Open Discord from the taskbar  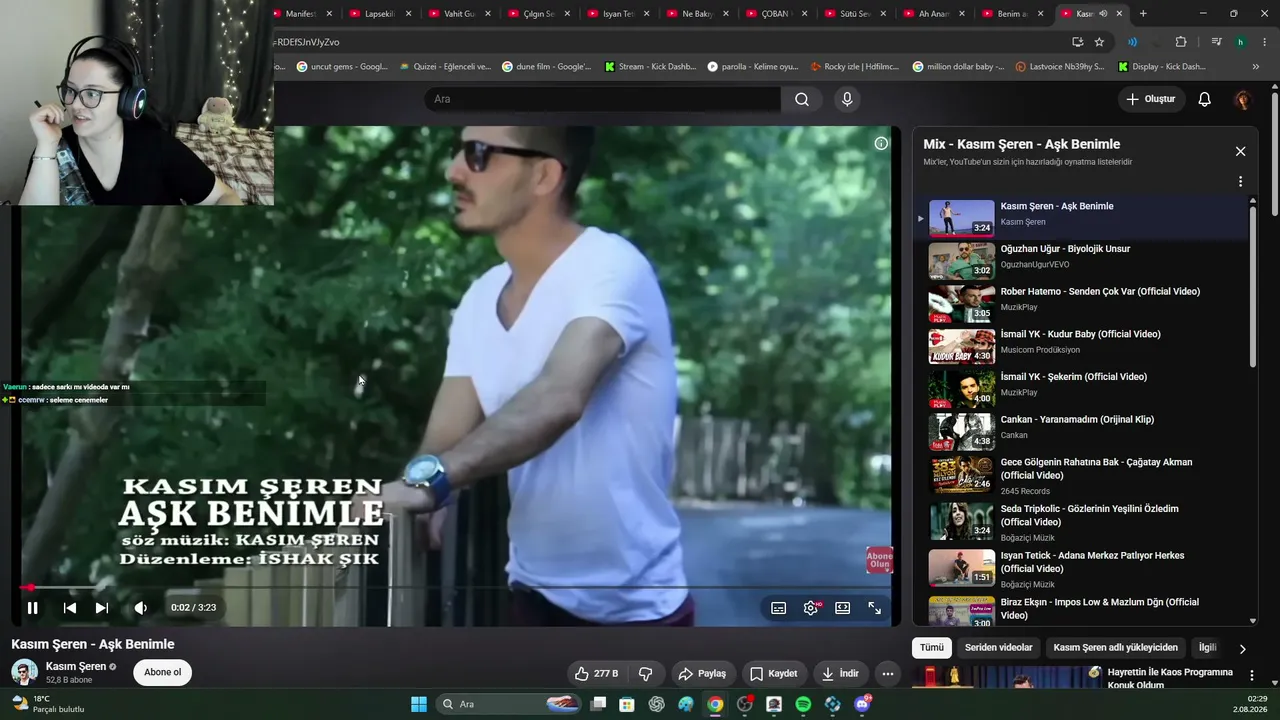(x=862, y=704)
